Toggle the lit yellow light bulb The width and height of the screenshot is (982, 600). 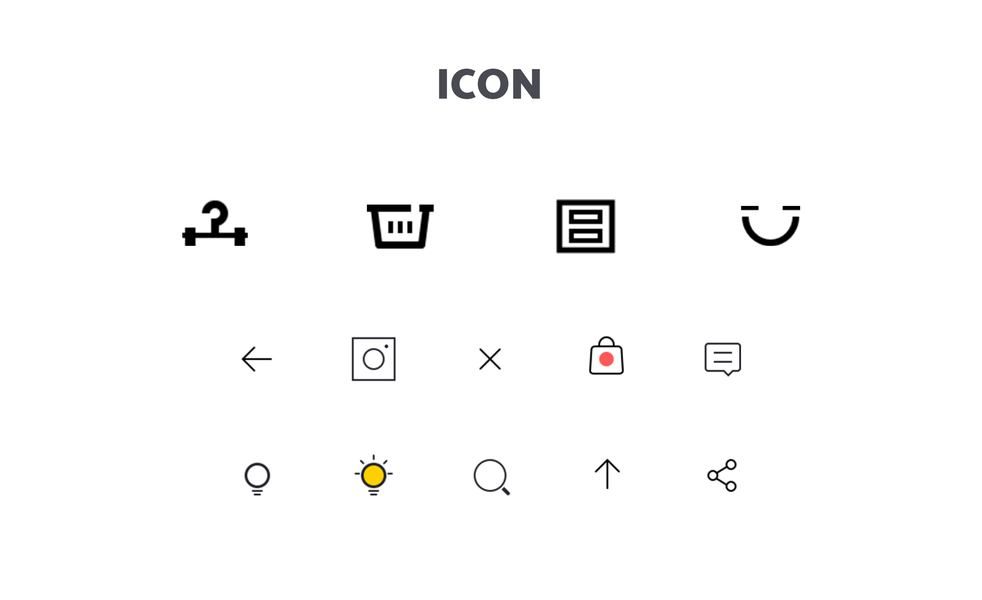[x=373, y=475]
